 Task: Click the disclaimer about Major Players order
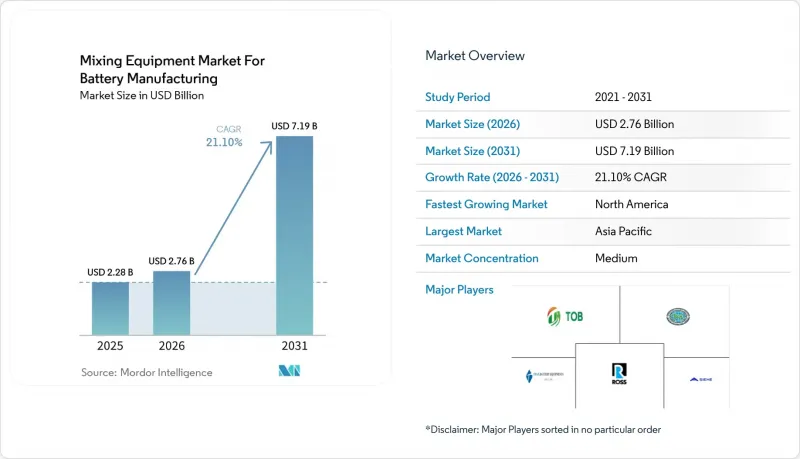(543, 429)
